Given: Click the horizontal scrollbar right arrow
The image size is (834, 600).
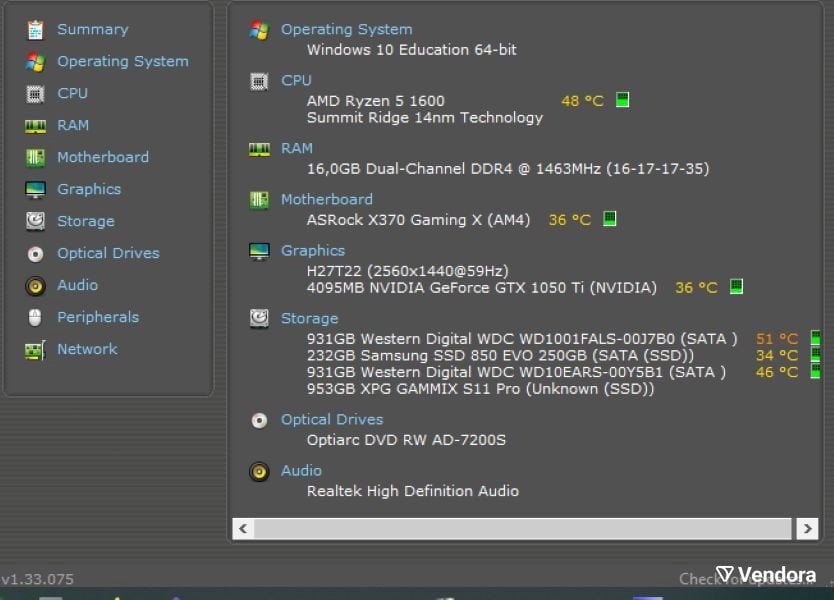Looking at the screenshot, I should [807, 529].
